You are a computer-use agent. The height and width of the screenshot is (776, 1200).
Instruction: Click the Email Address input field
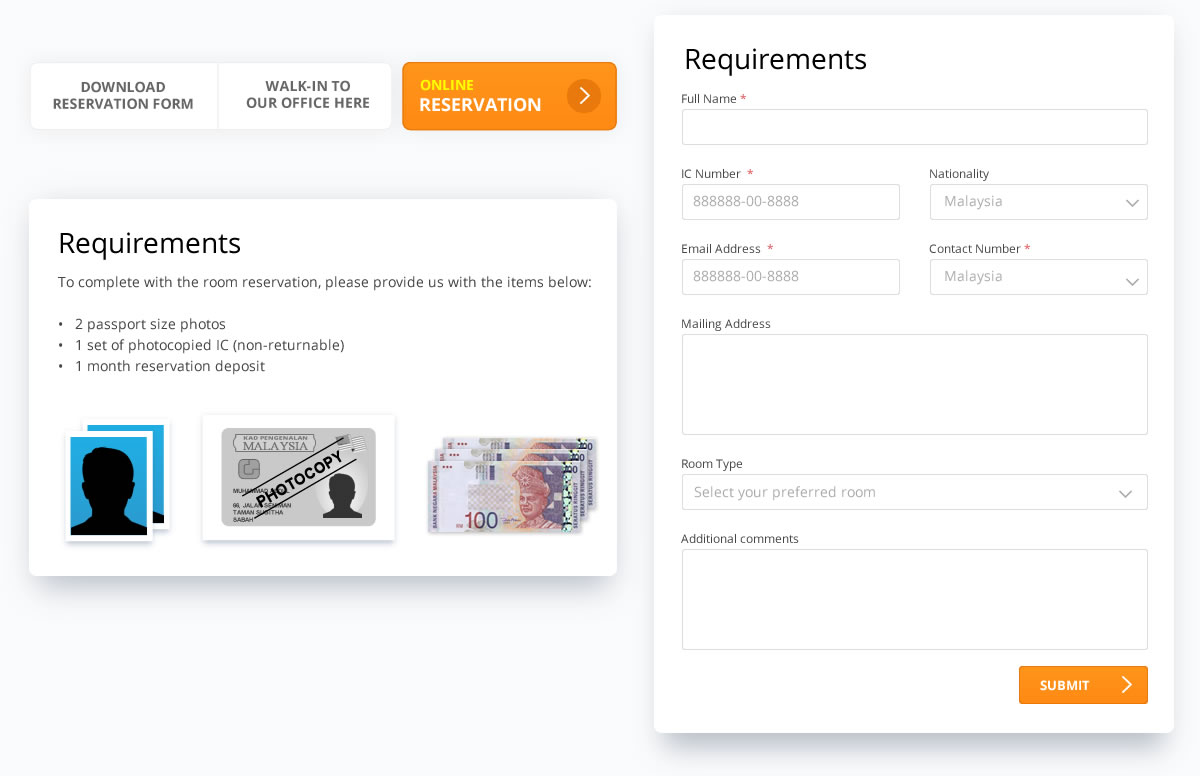[790, 277]
